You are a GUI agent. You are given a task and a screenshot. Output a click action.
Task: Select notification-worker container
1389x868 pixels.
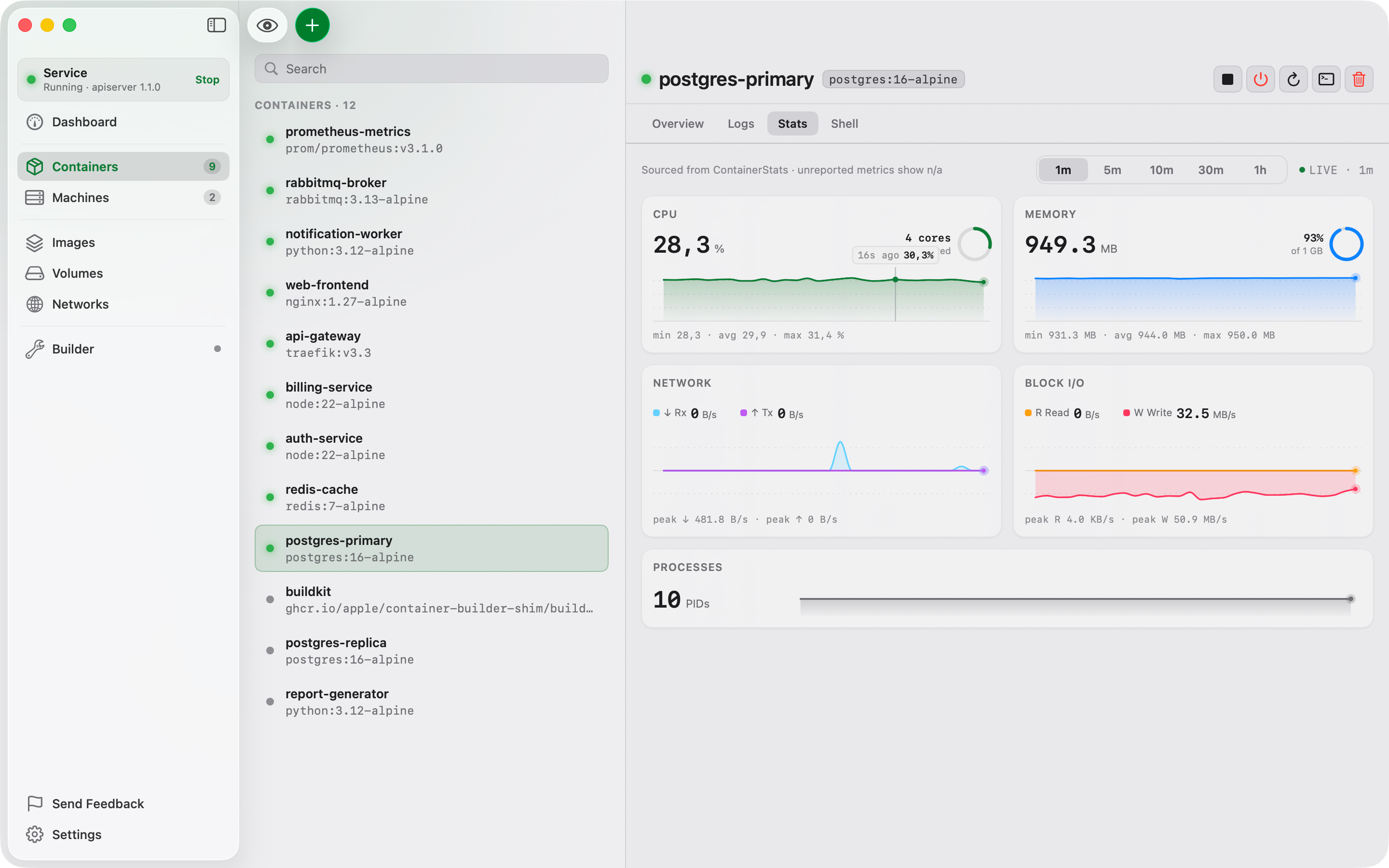pyautogui.click(x=432, y=242)
